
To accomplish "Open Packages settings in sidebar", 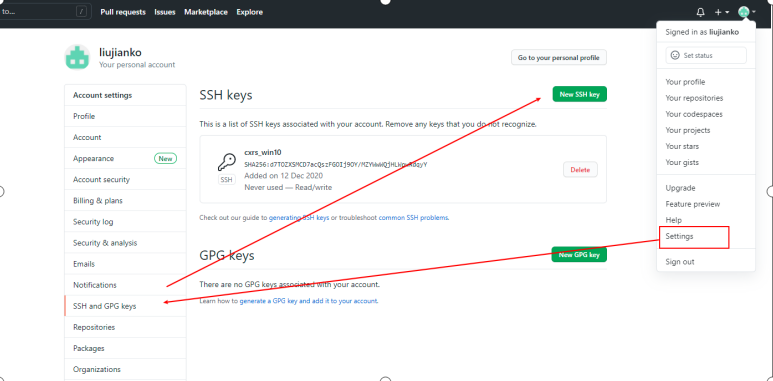I will (x=125, y=348).
